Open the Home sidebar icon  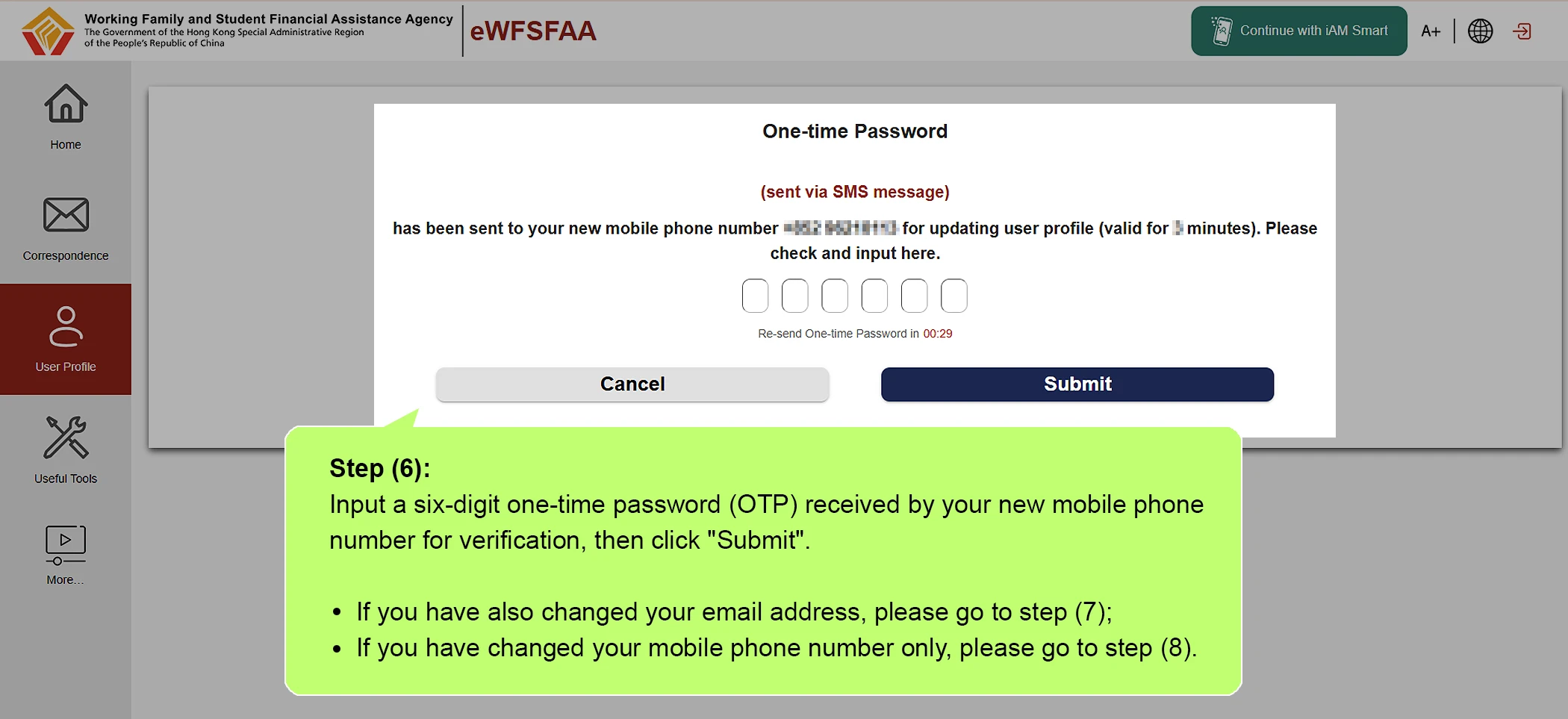(66, 103)
